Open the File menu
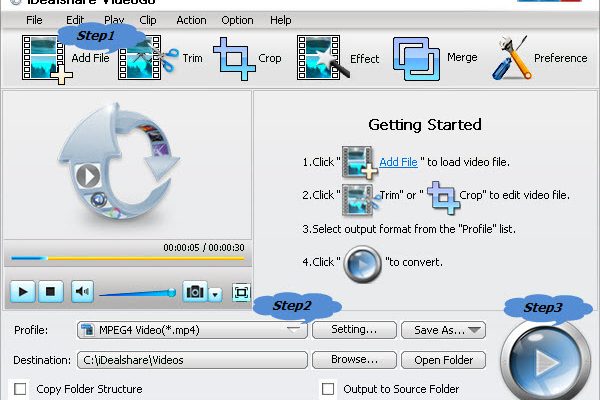 tap(34, 20)
